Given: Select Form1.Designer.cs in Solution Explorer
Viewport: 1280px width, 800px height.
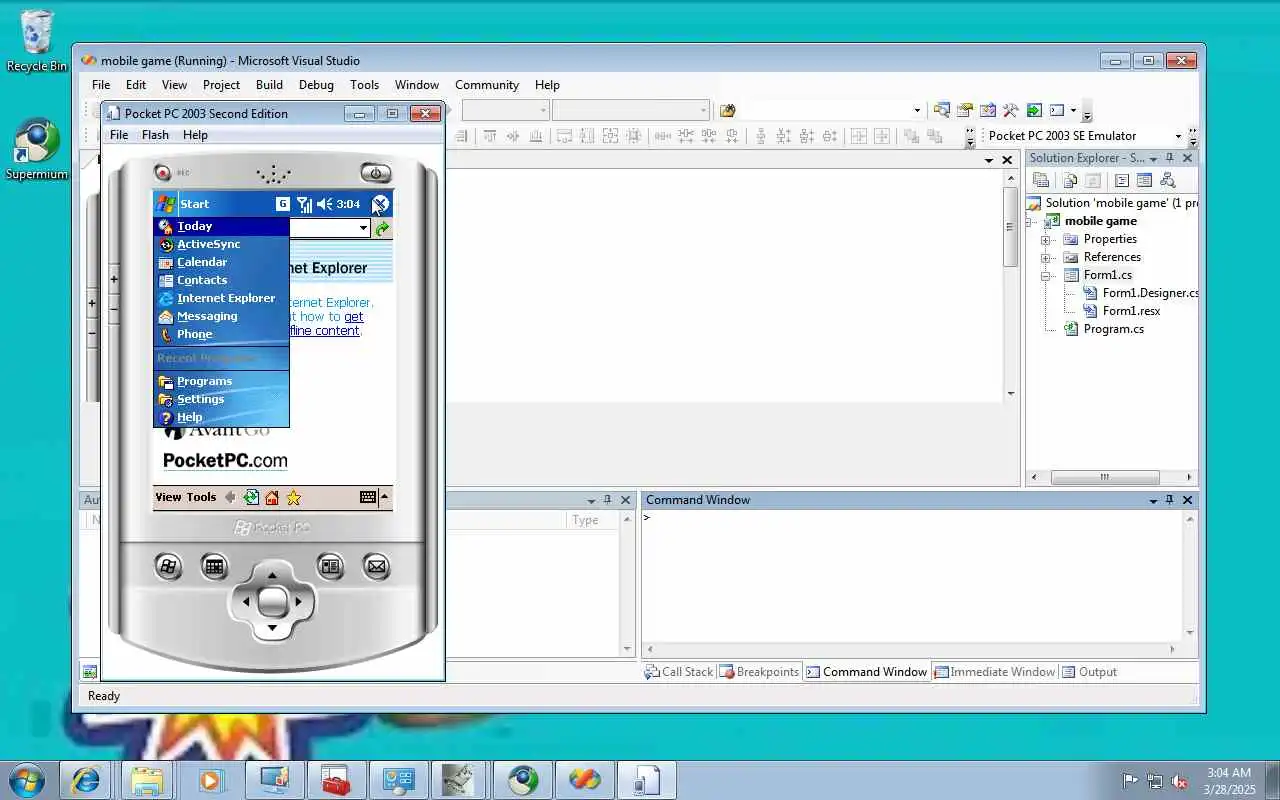Looking at the screenshot, I should (x=1150, y=293).
